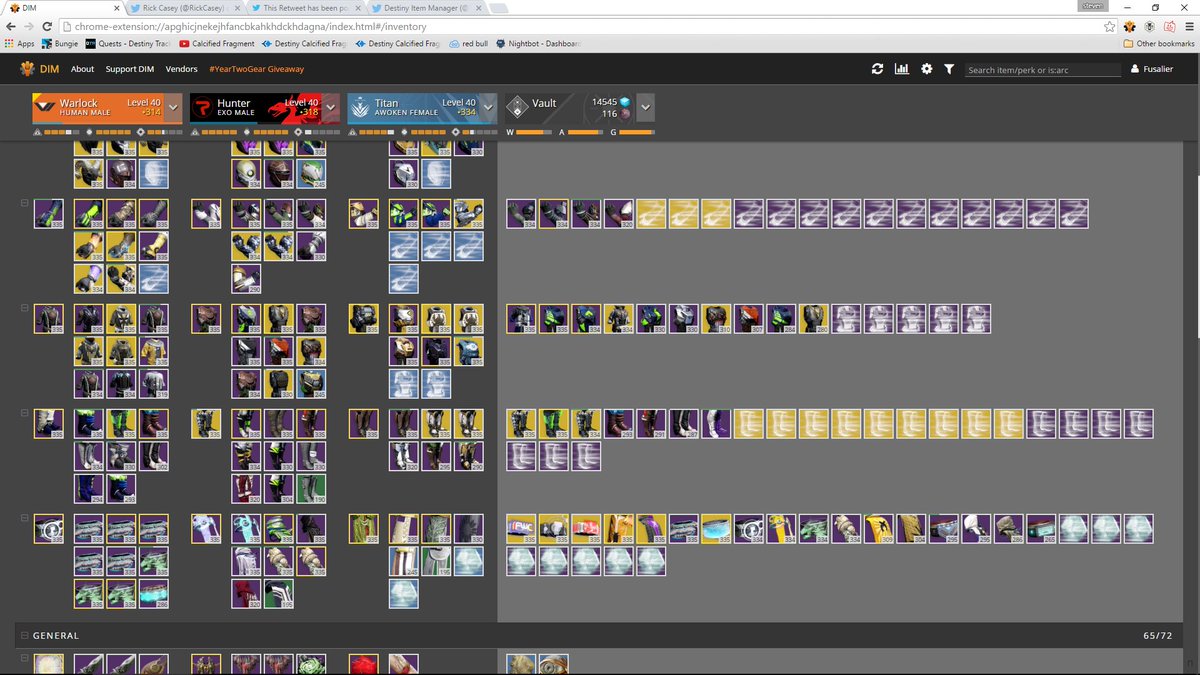
Task: Collapse the gauntlets row section toggle
Action: [24, 203]
